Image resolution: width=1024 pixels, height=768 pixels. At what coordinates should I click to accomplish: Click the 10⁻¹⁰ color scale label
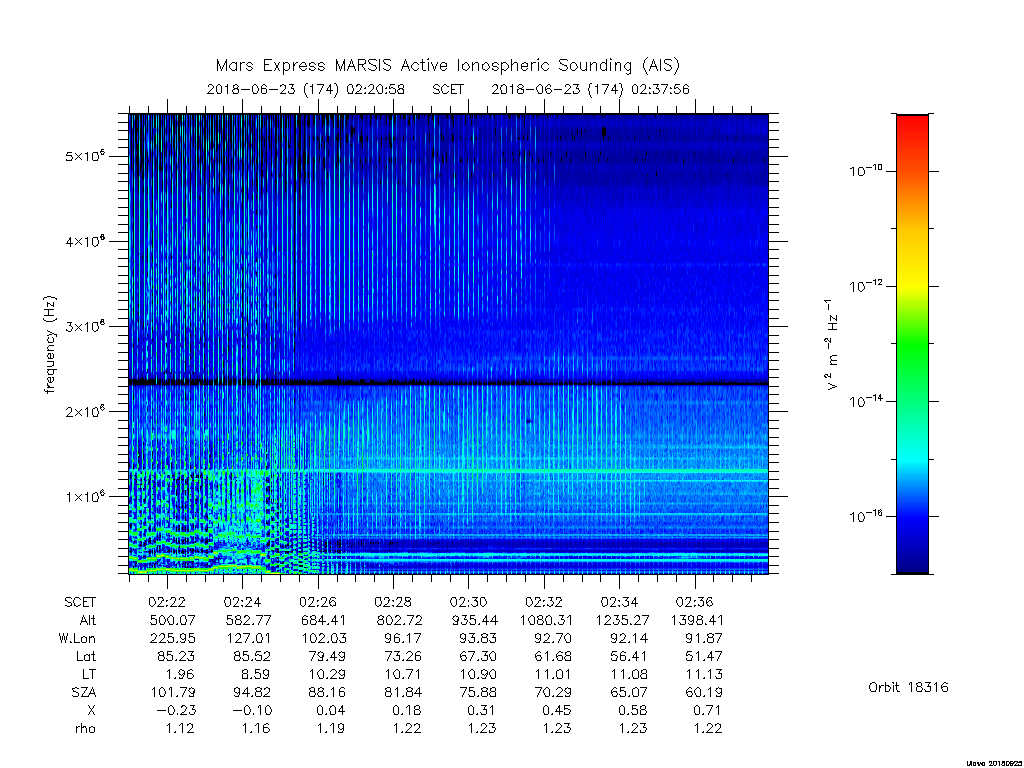[x=865, y=172]
